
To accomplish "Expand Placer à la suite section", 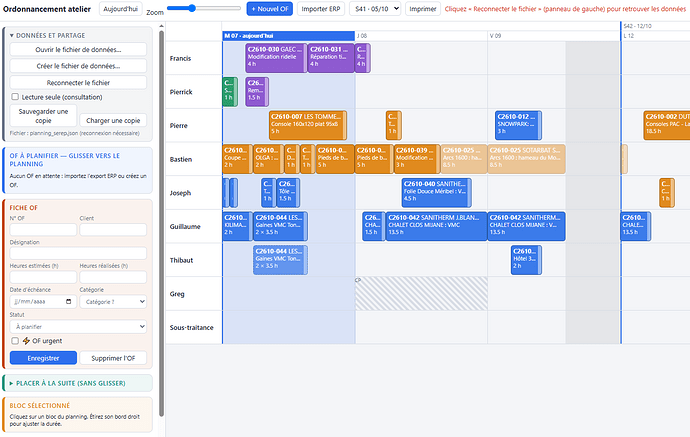I will coord(67,383).
